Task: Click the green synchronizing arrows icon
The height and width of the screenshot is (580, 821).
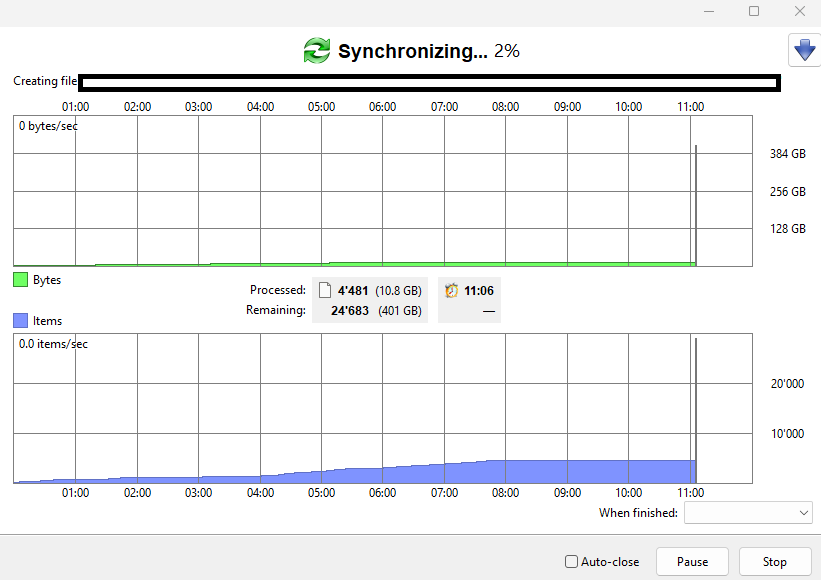Action: click(x=317, y=51)
